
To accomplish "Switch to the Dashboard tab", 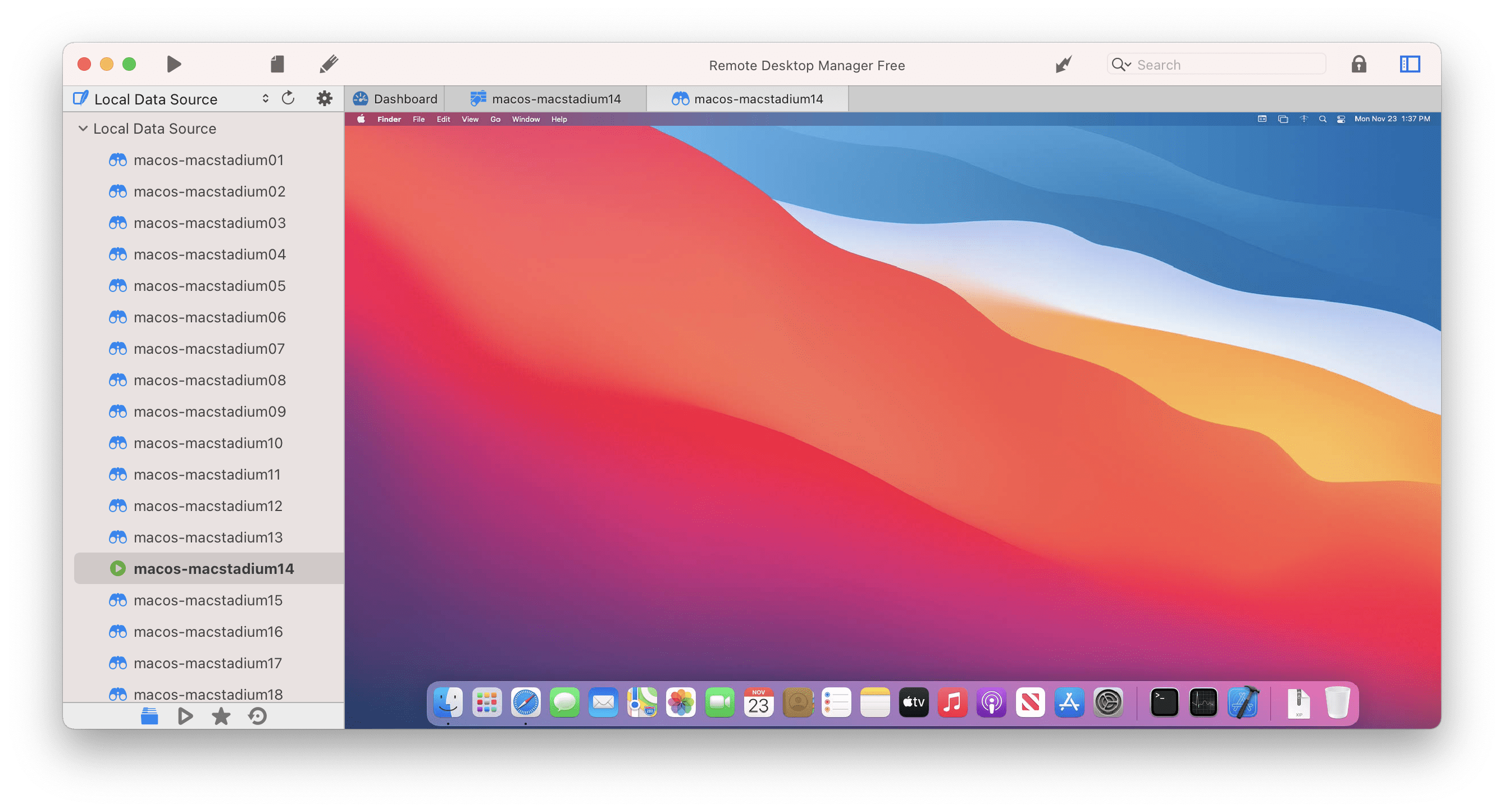I will click(x=395, y=98).
